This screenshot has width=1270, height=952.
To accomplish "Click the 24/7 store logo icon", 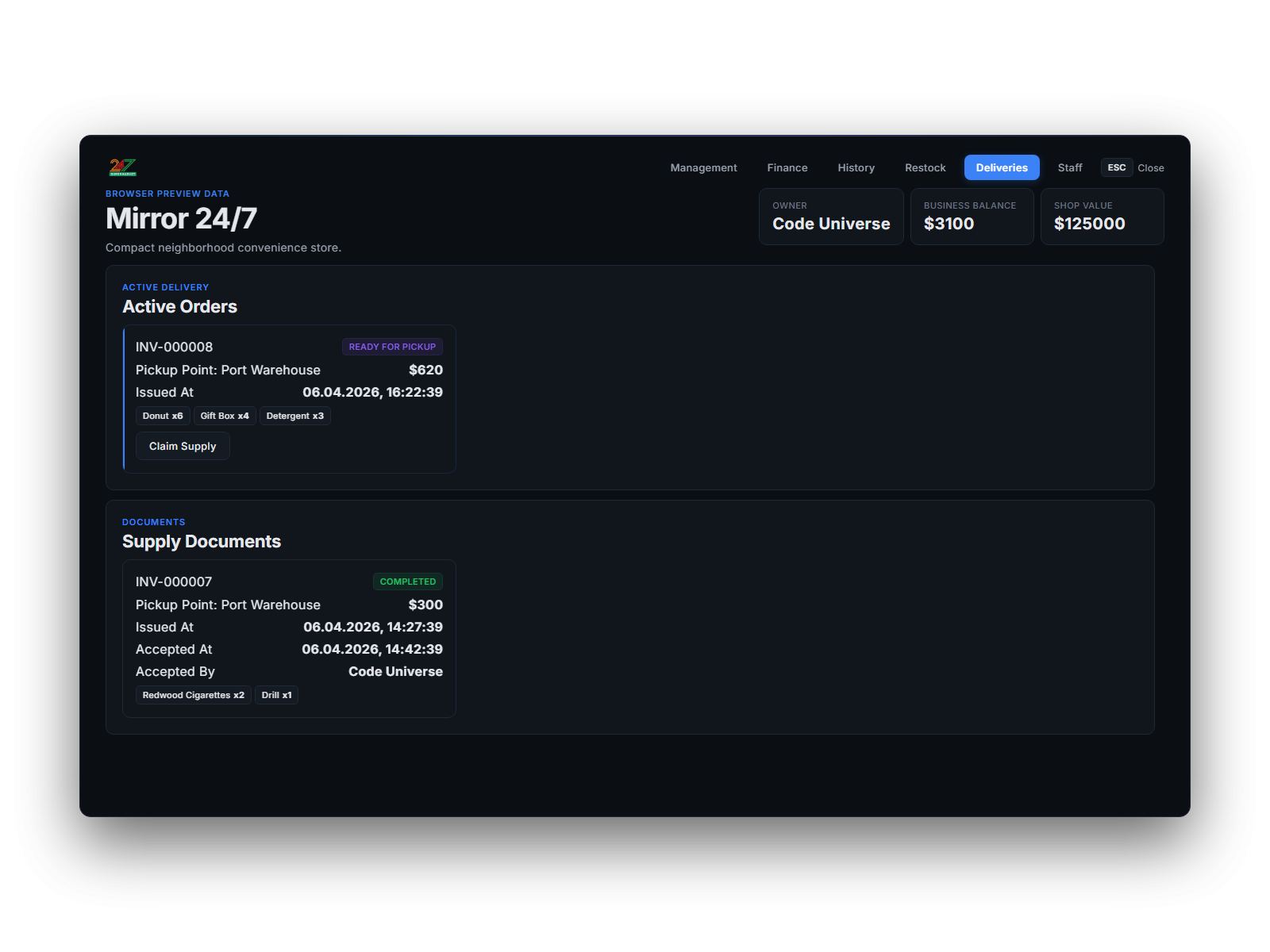I will tap(123, 167).
